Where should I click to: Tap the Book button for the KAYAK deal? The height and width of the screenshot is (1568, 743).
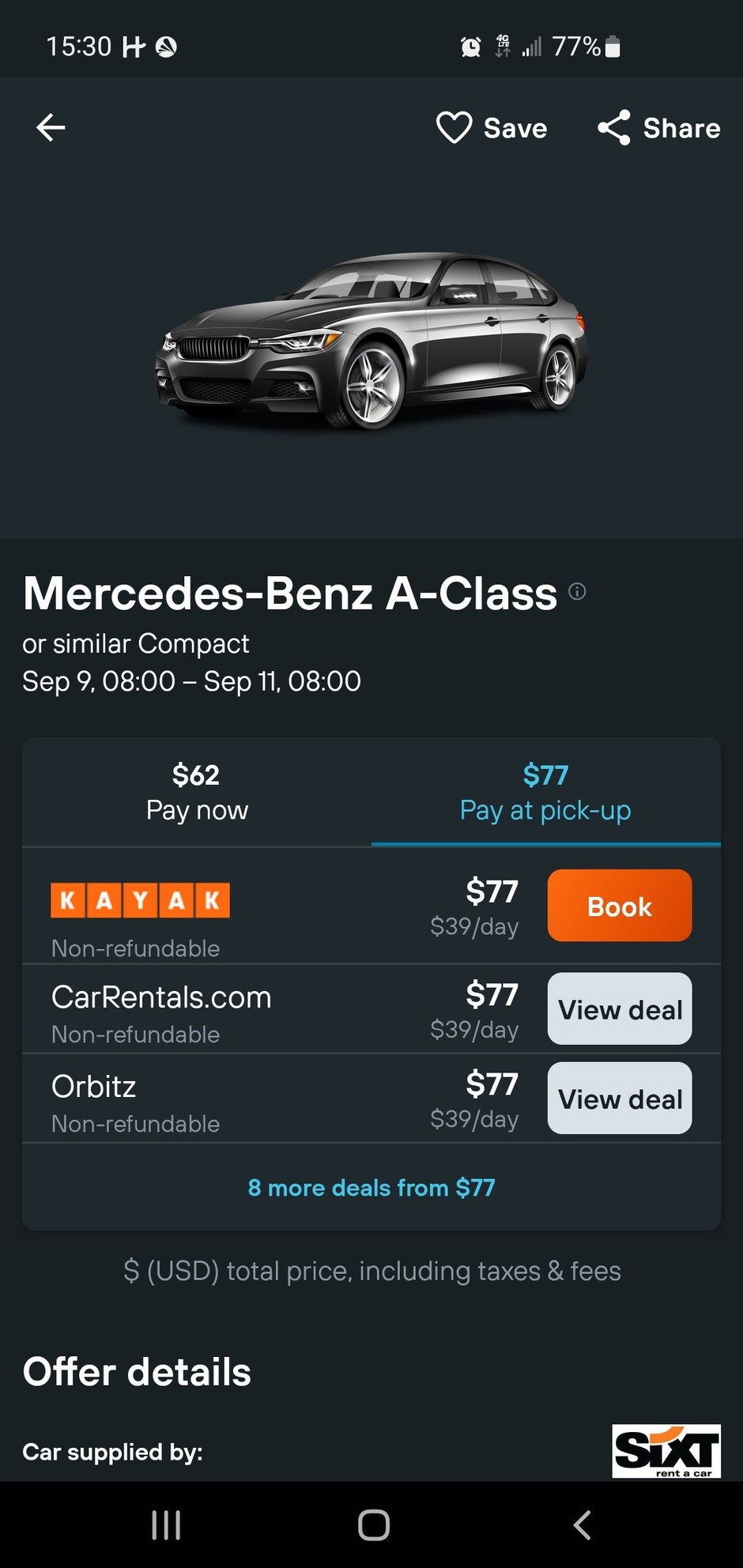coord(619,906)
